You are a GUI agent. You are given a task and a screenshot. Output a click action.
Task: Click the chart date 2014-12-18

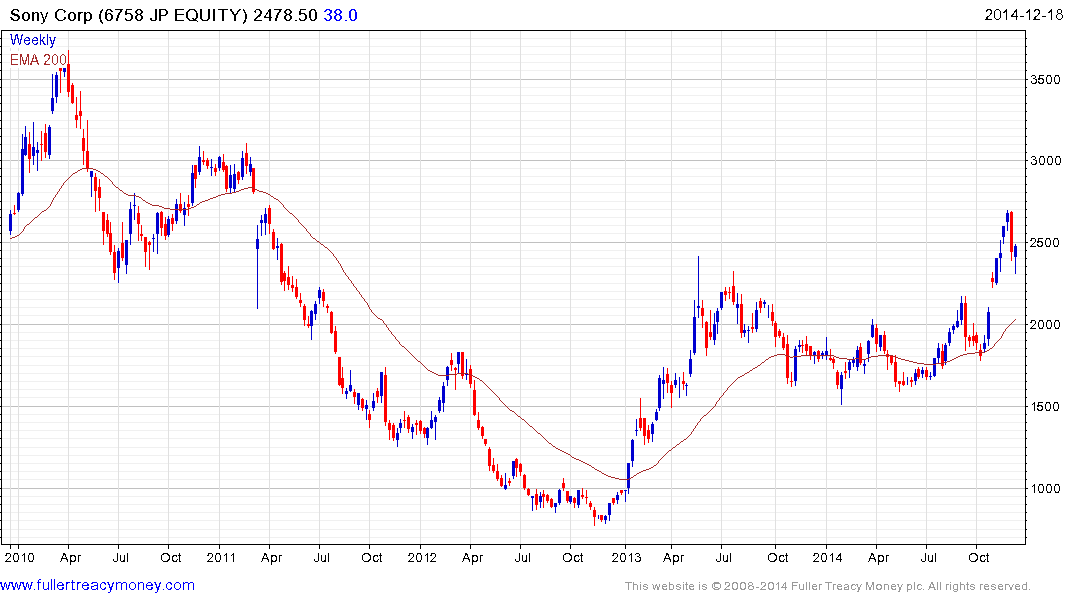point(1024,14)
